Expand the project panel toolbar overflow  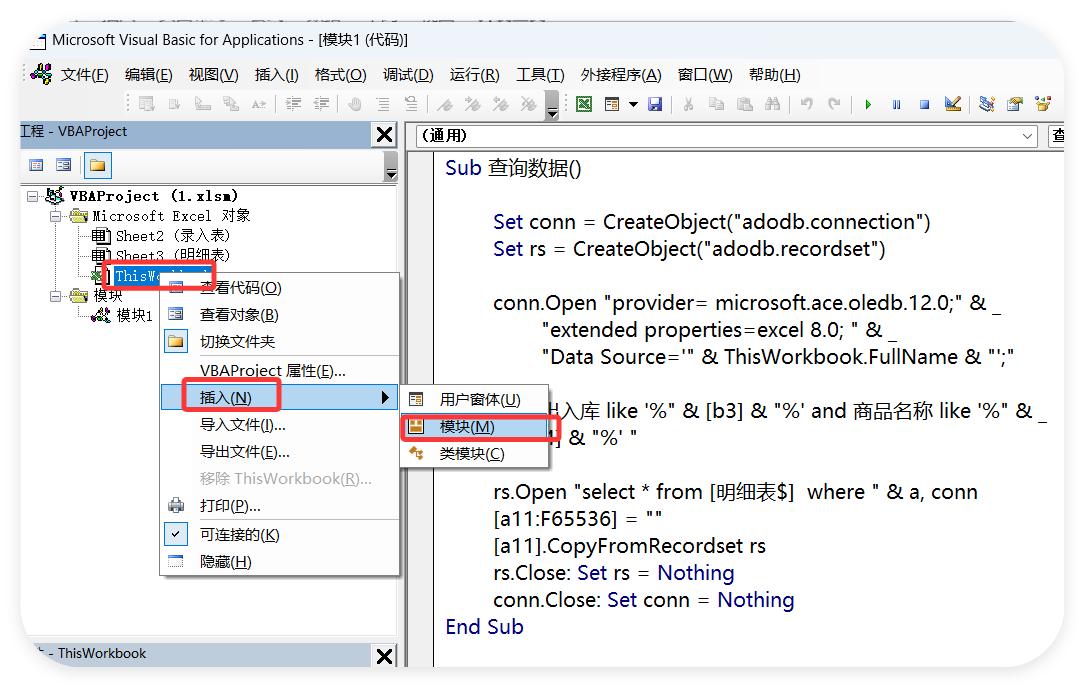391,166
